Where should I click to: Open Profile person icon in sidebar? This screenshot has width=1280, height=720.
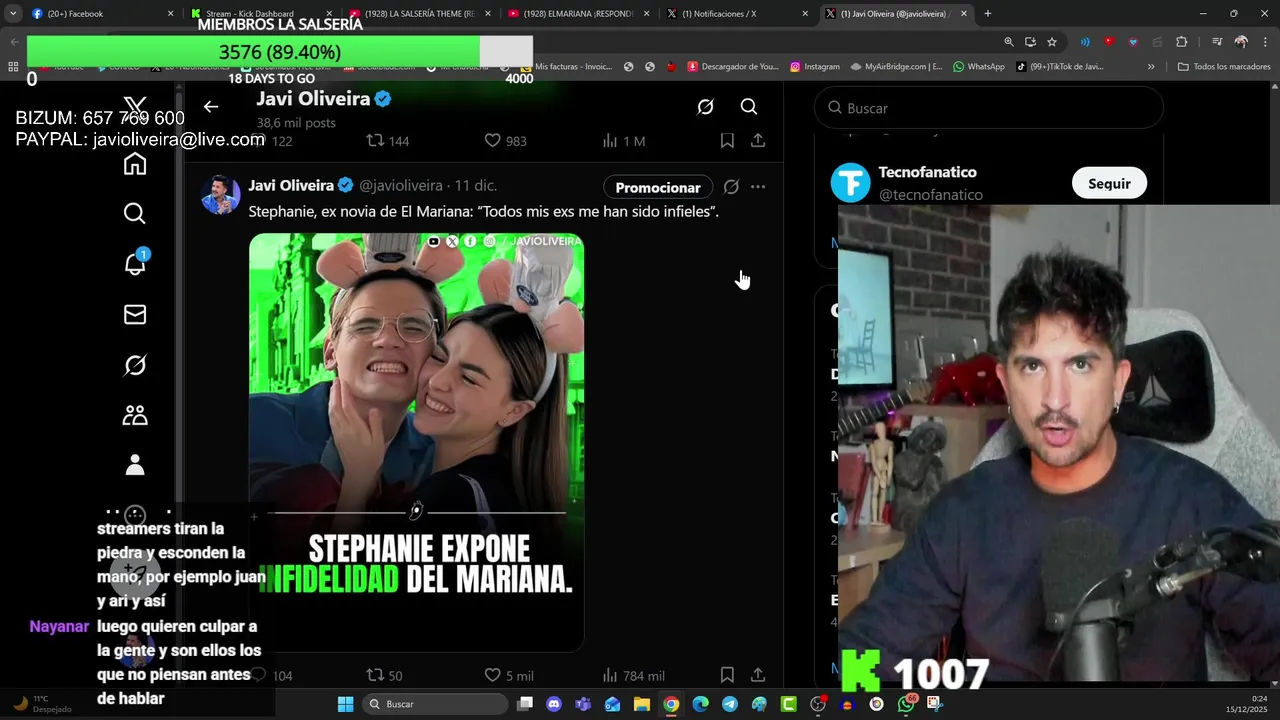pos(135,465)
